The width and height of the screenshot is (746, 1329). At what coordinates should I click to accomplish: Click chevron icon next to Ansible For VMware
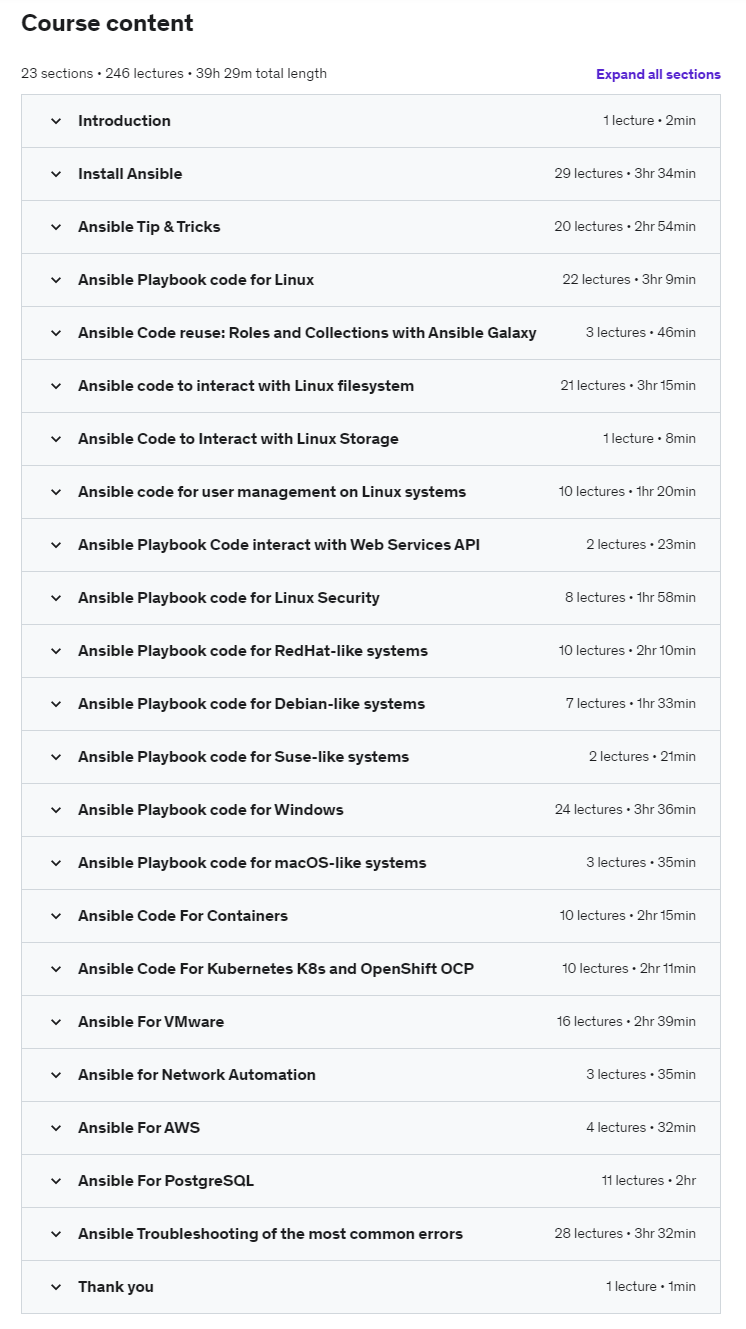[x=56, y=1022]
